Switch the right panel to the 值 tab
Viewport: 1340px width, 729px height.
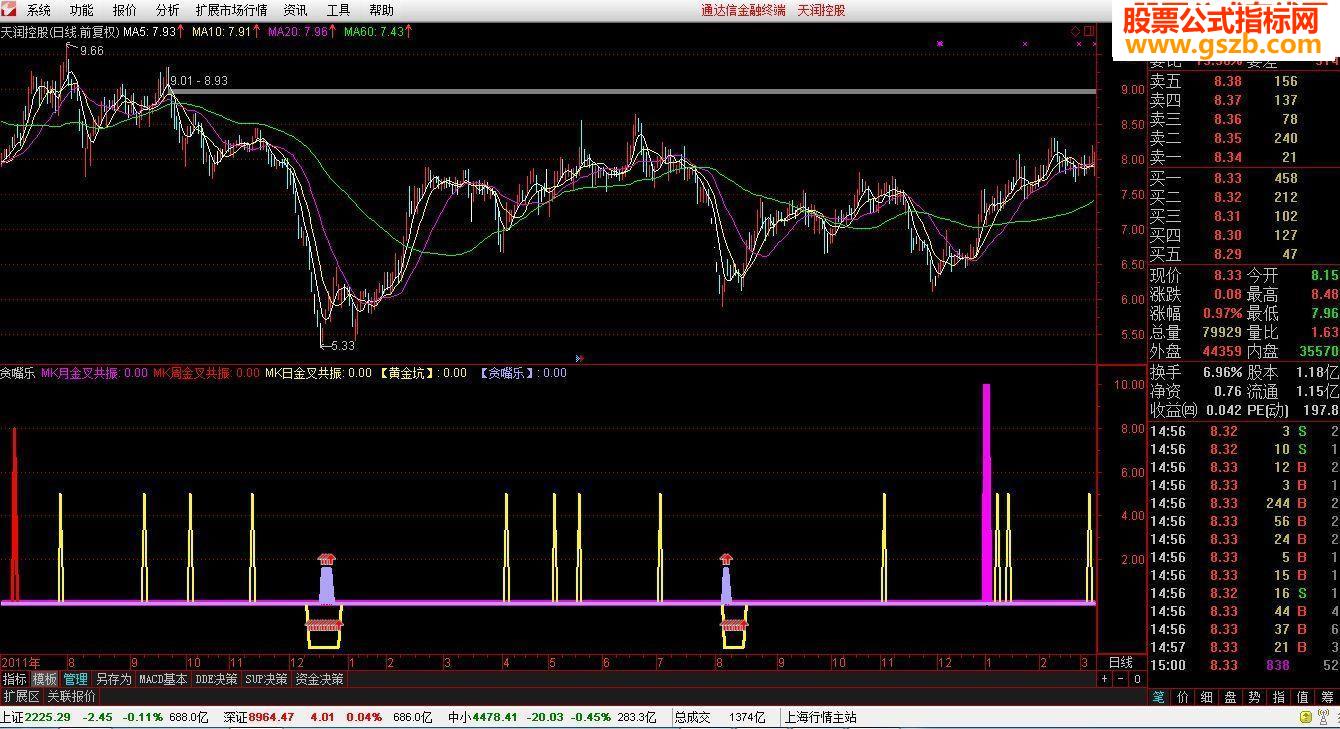coord(1303,697)
